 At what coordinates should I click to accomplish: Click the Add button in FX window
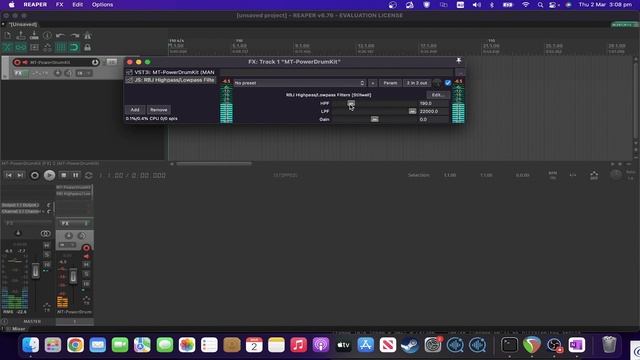point(135,110)
